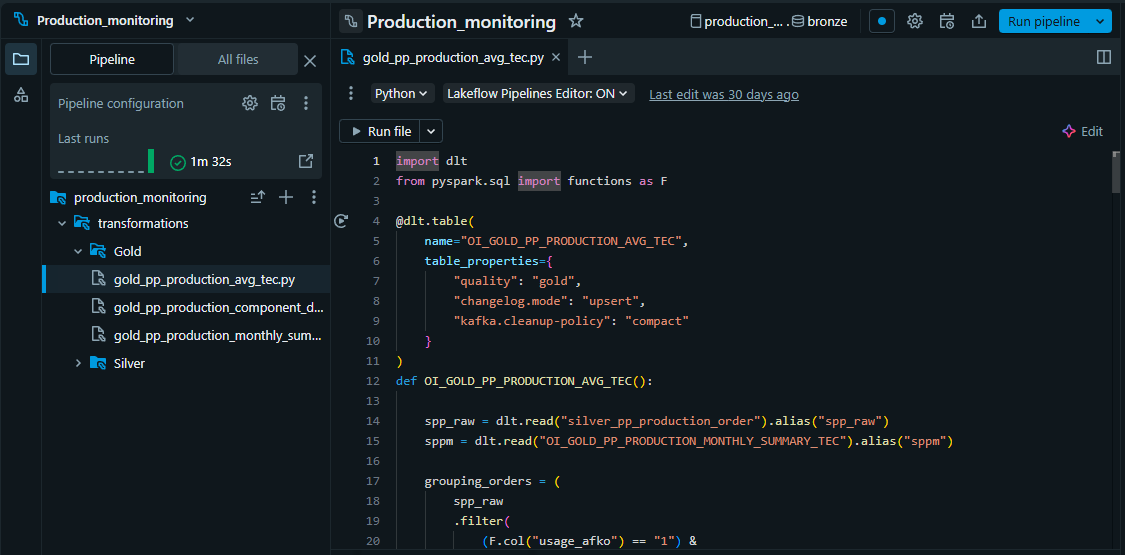The image size is (1125, 555).
Task: Click the editor vertical scrollbar
Action: [1116, 171]
